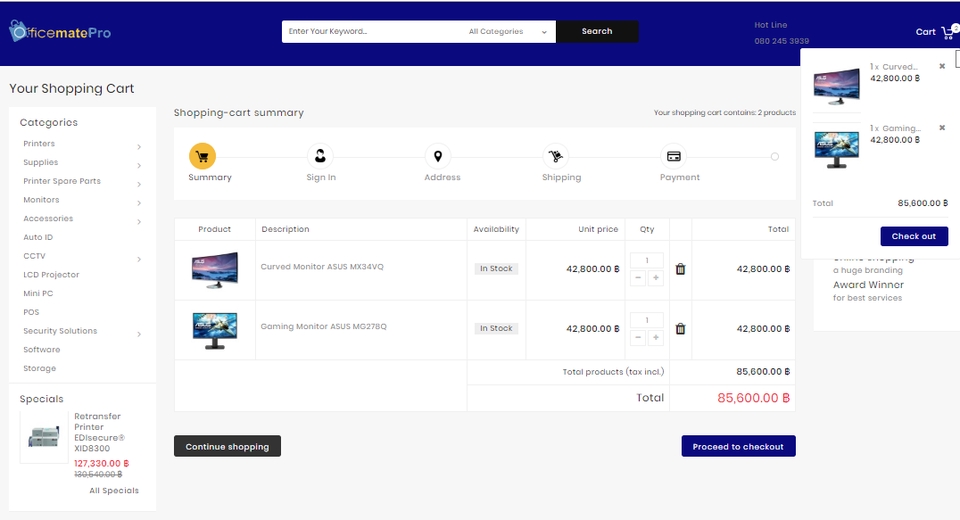Click Curved monitor thumbnail in cart popup
The height and width of the screenshot is (520, 960).
pyautogui.click(x=836, y=86)
